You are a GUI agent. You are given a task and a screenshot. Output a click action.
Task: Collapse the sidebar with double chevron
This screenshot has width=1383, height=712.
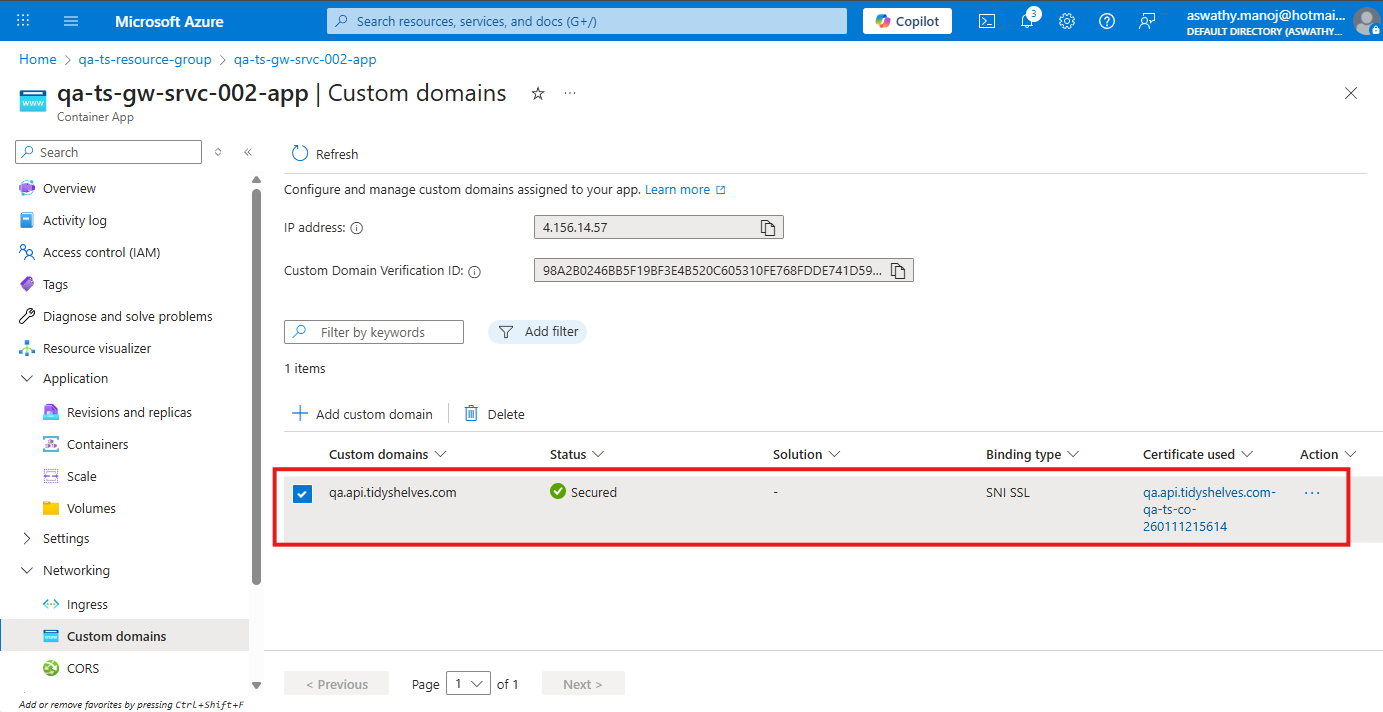point(248,152)
